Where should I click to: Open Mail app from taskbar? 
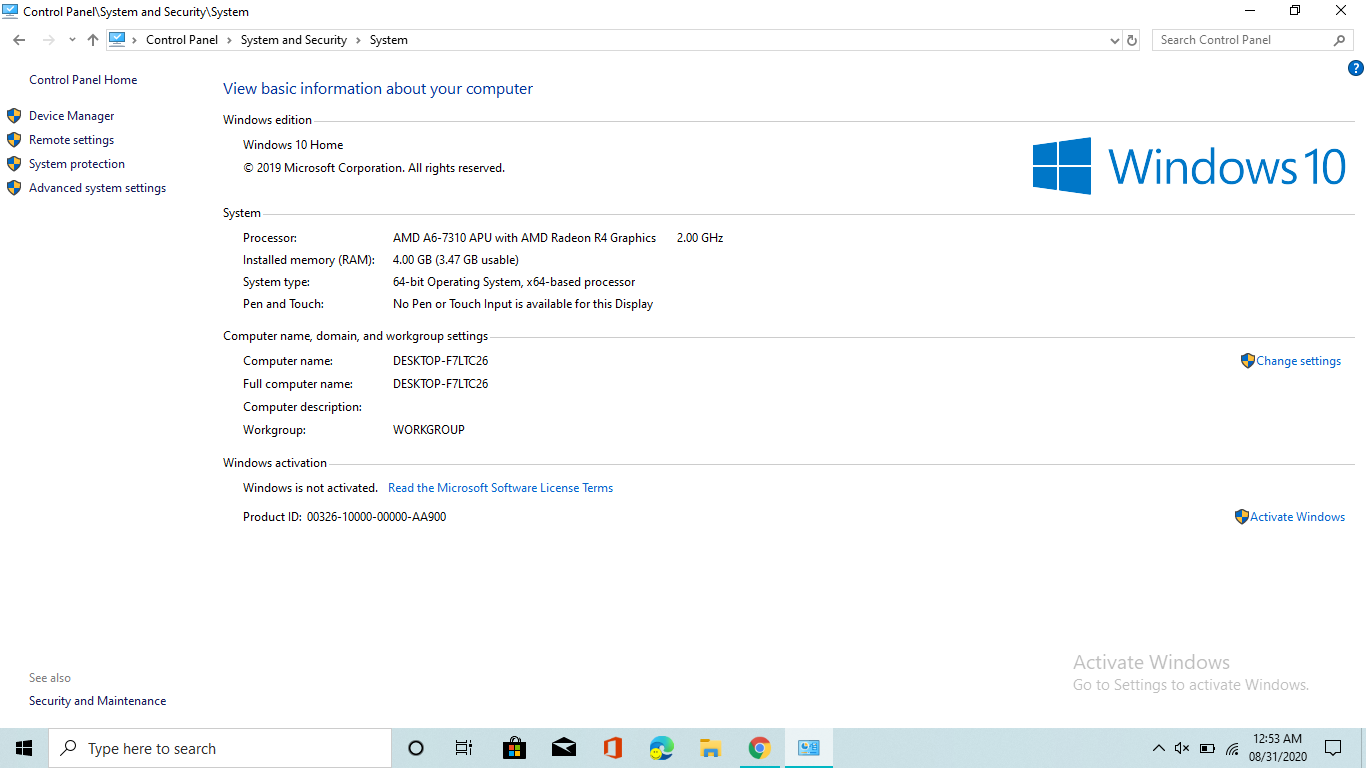tap(564, 748)
